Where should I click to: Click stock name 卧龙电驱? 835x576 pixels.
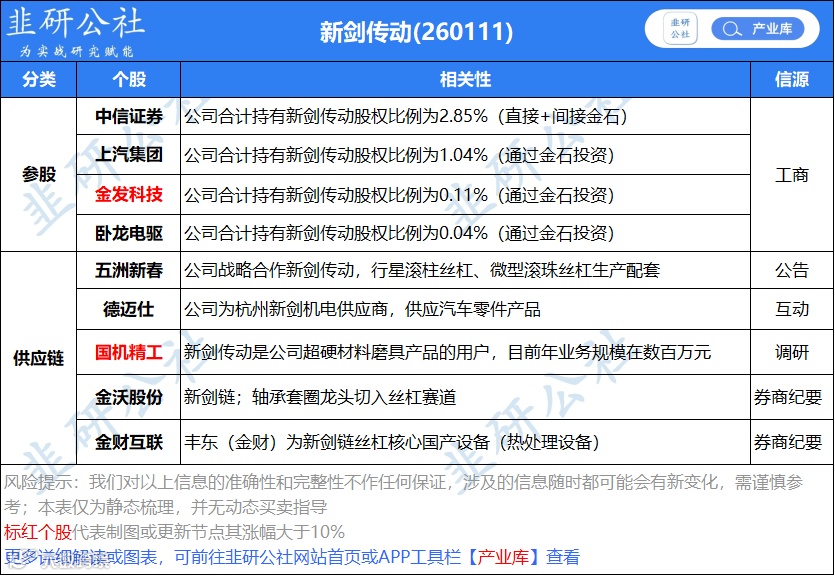click(x=129, y=233)
